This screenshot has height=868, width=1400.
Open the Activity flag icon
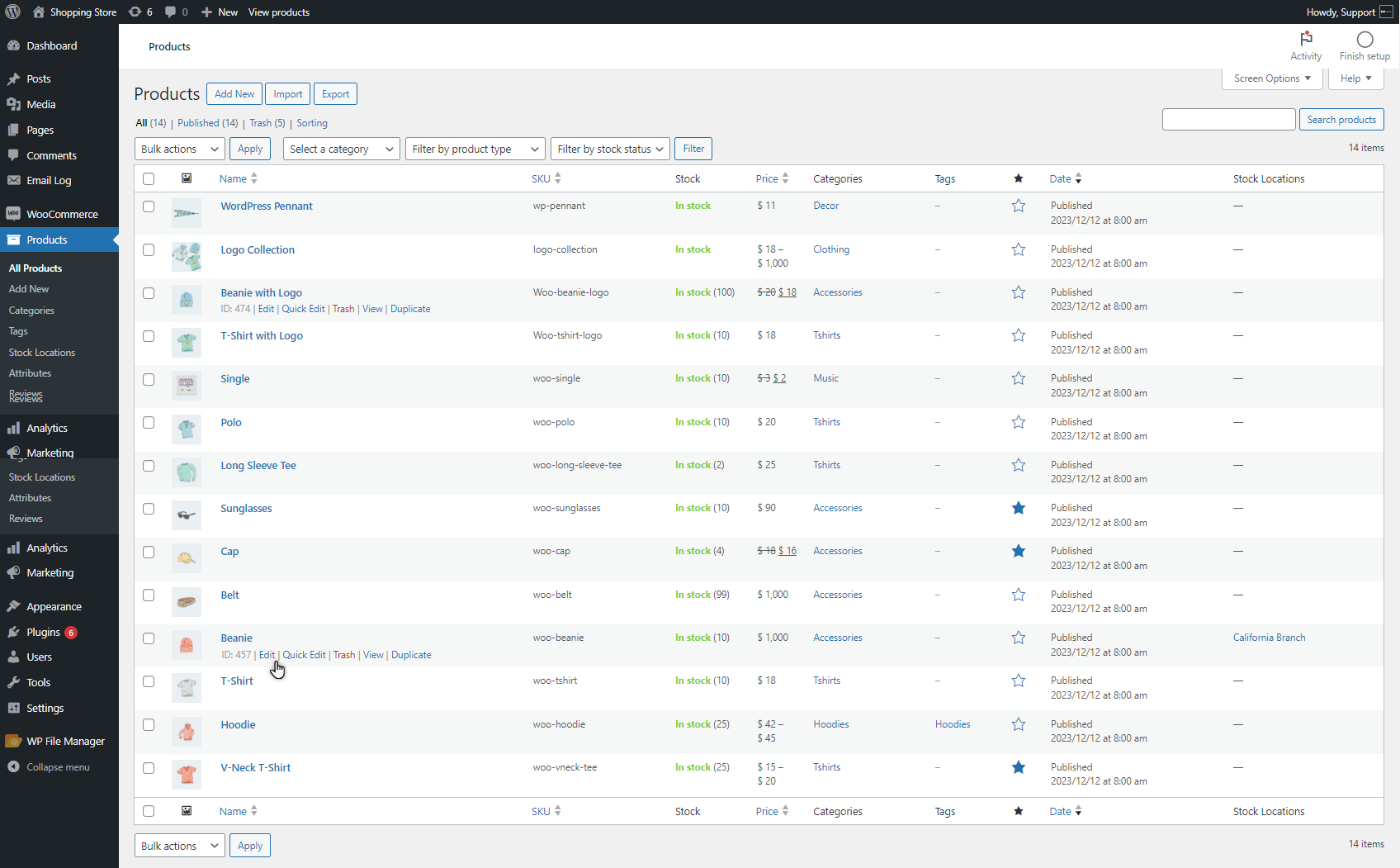coord(1306,39)
